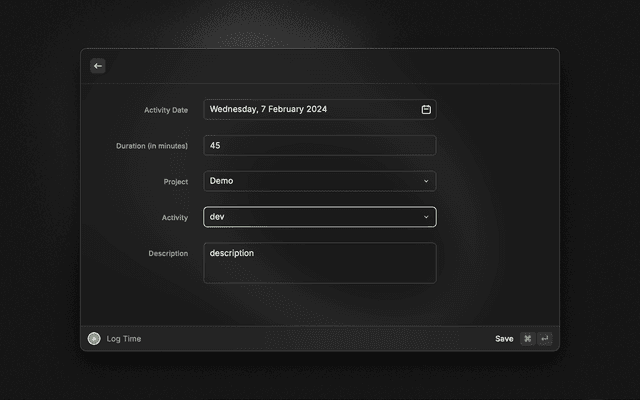Screen dimensions: 640x400
Task: Click the Duration (in minutes) label
Action: click(x=152, y=146)
